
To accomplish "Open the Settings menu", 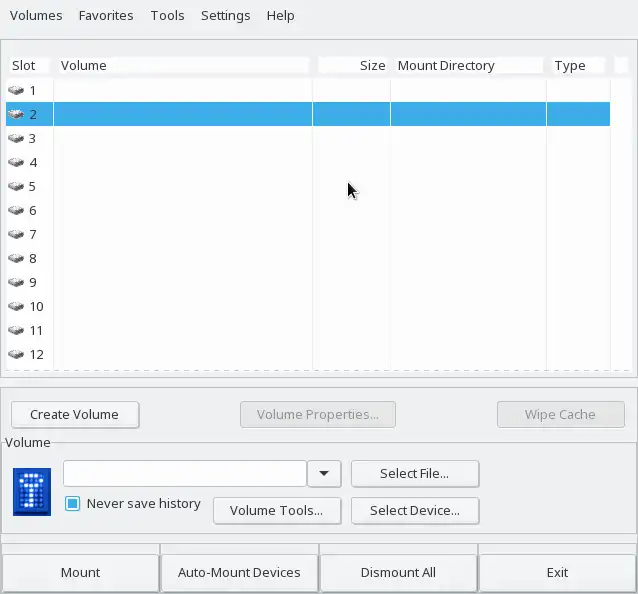I will coord(225,15).
